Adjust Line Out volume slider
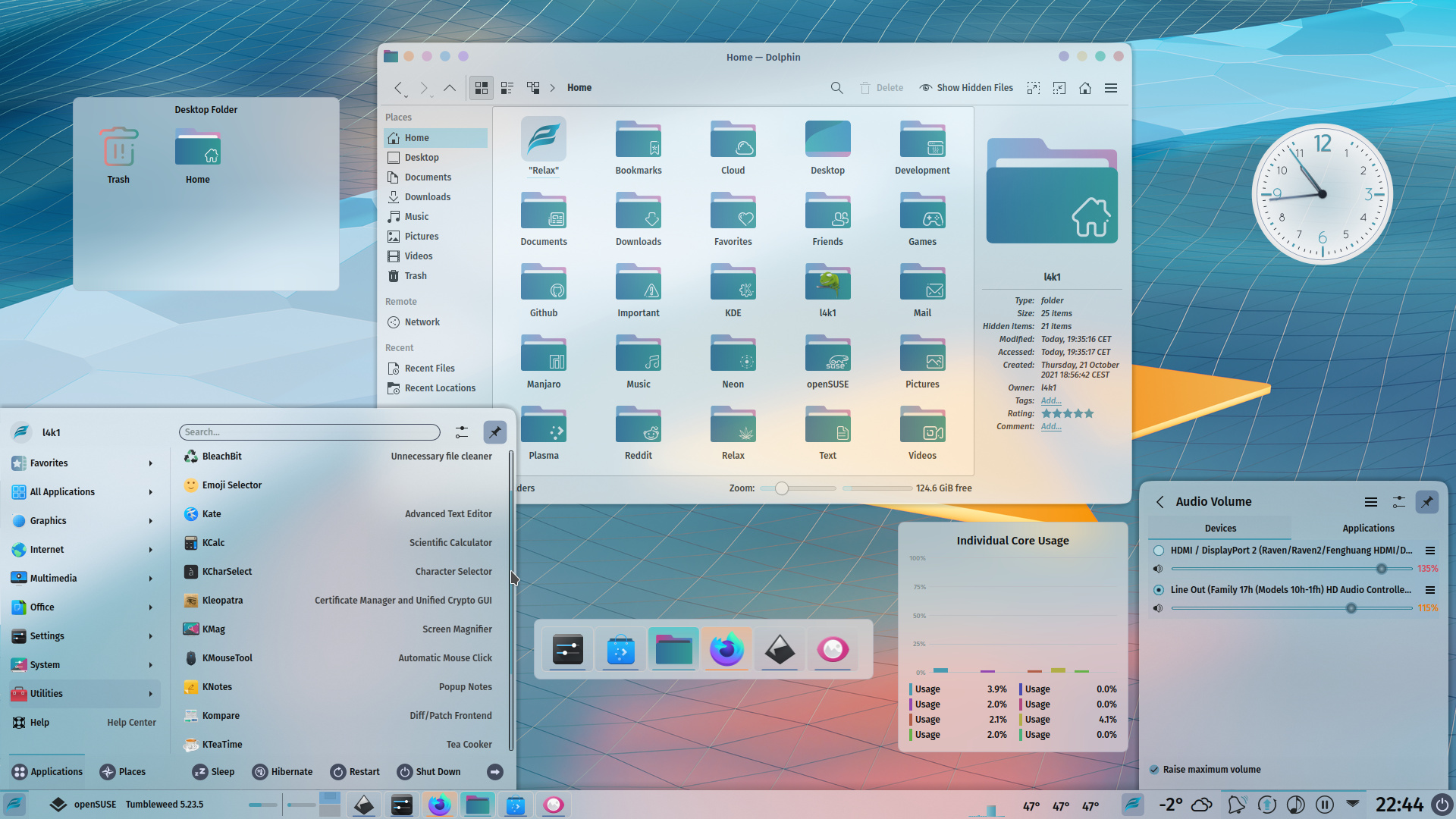This screenshot has width=1456, height=819. click(1291, 608)
